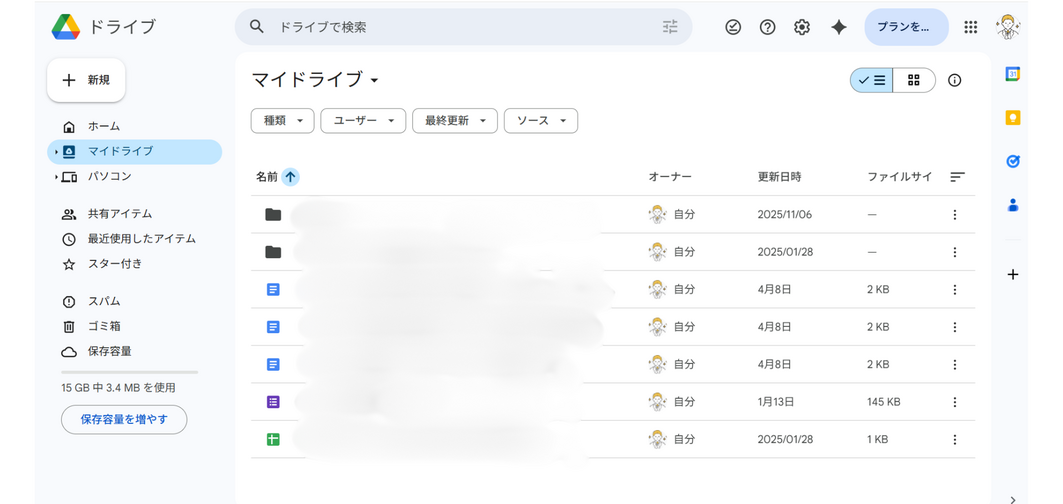The width and height of the screenshot is (1063, 504).
Task: Click the help question mark icon
Action: (x=767, y=27)
